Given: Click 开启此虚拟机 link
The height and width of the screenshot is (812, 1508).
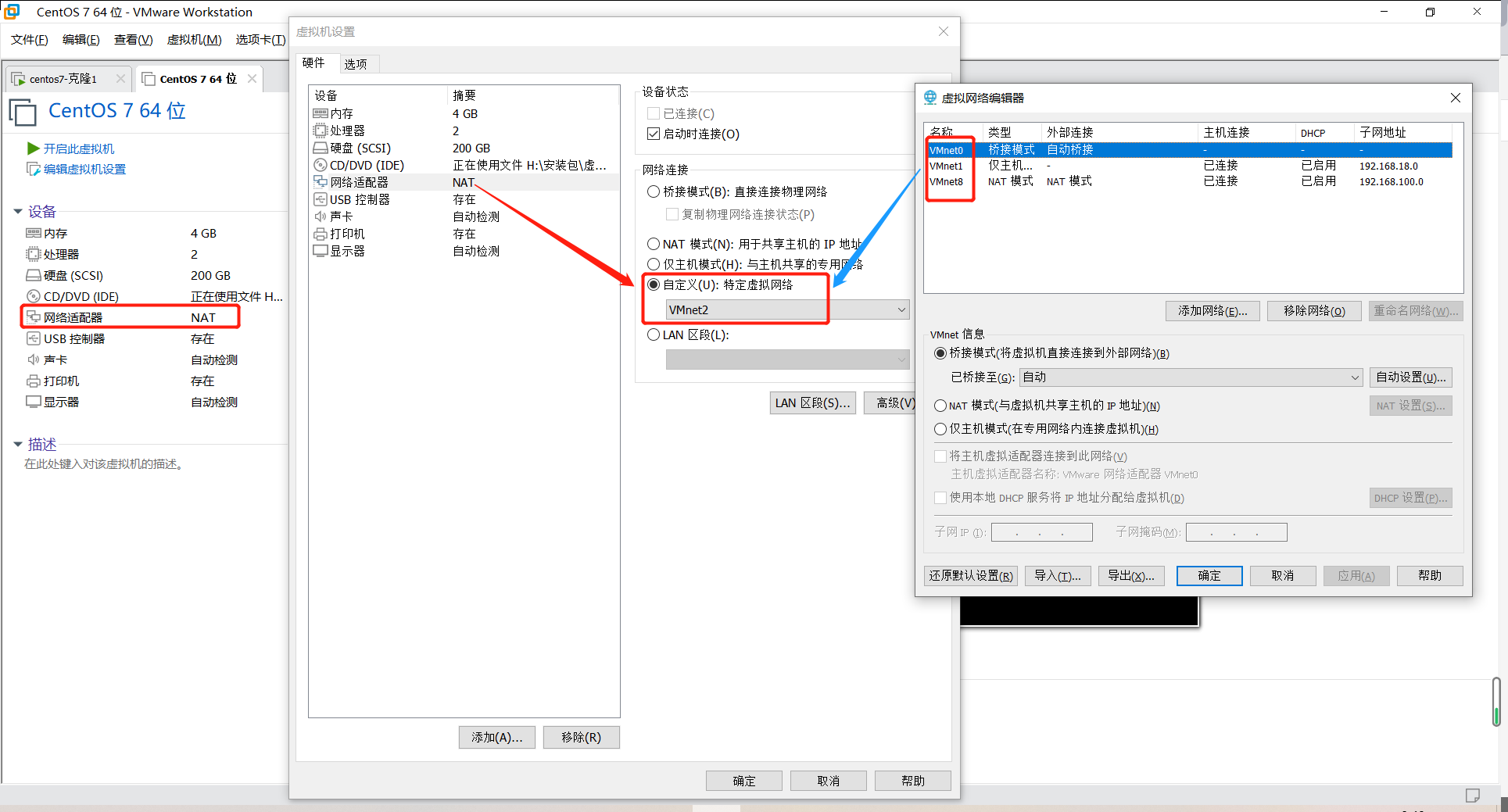Looking at the screenshot, I should [x=79, y=148].
